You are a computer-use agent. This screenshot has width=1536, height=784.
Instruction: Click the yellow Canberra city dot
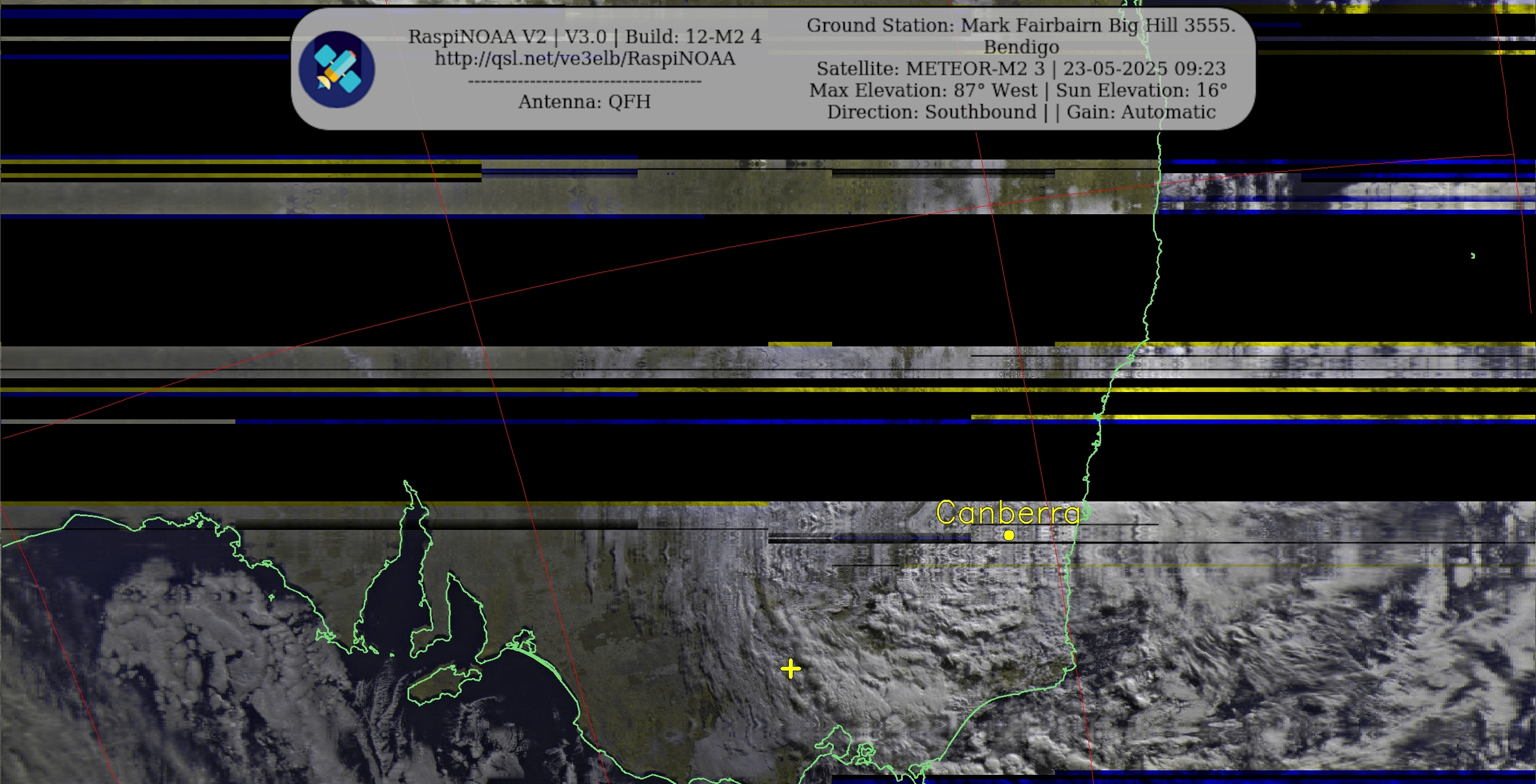1009,536
